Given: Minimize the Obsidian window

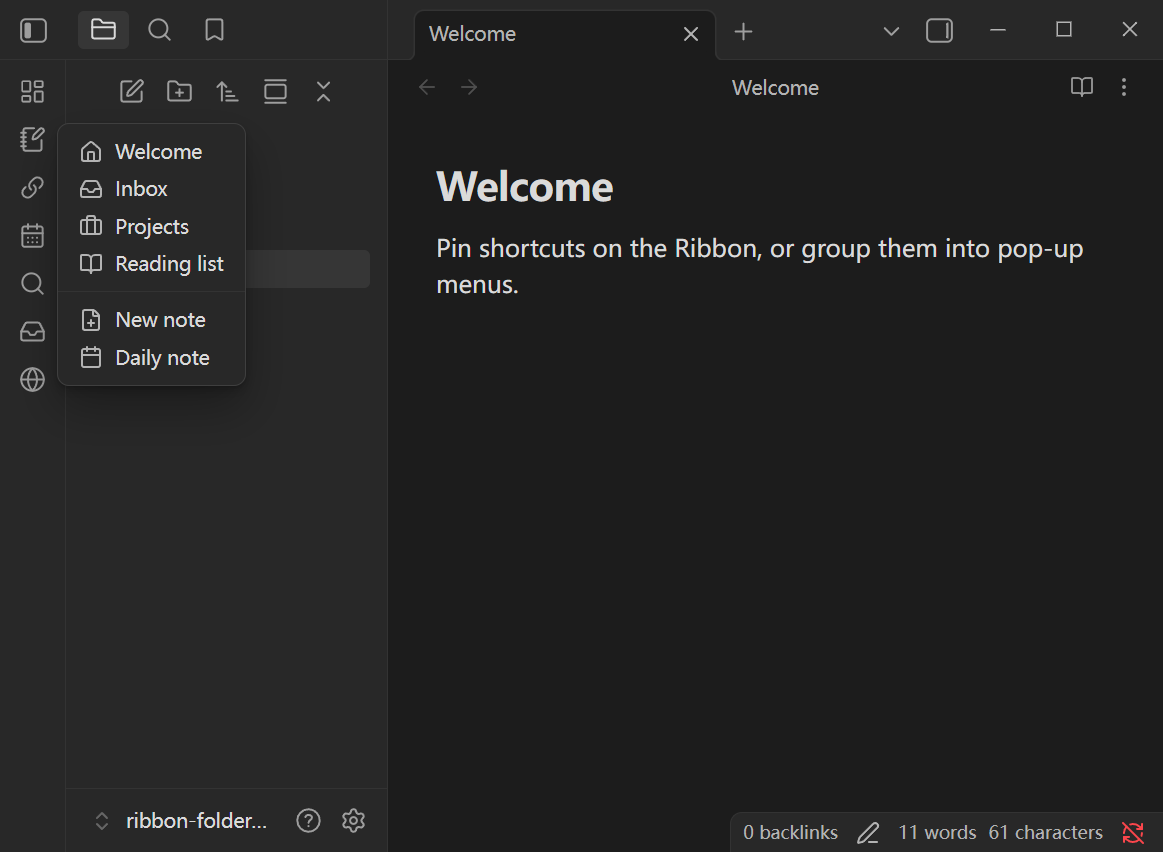Looking at the screenshot, I should tap(998, 30).
